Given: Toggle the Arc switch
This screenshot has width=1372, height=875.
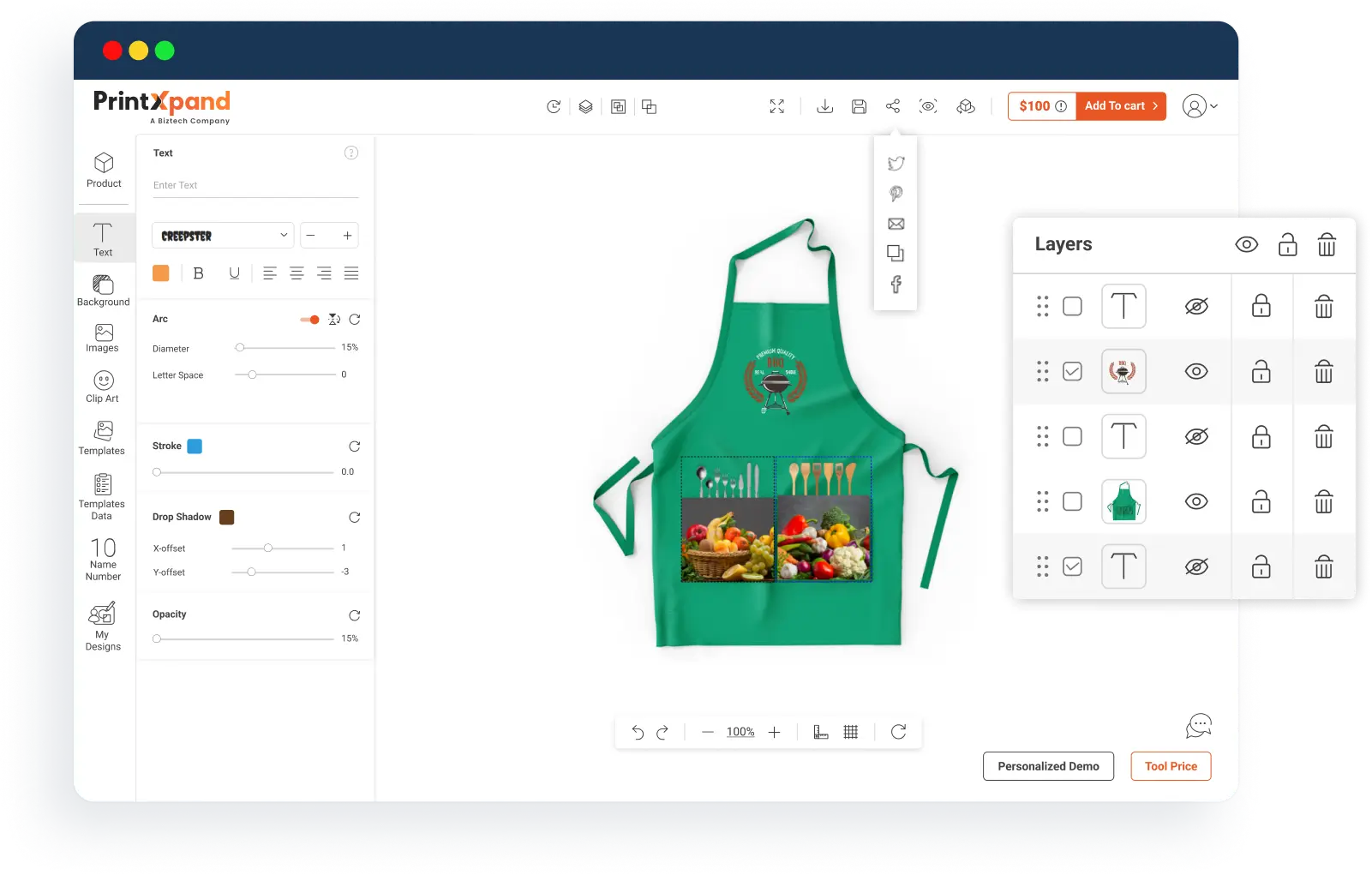Looking at the screenshot, I should click(x=310, y=320).
